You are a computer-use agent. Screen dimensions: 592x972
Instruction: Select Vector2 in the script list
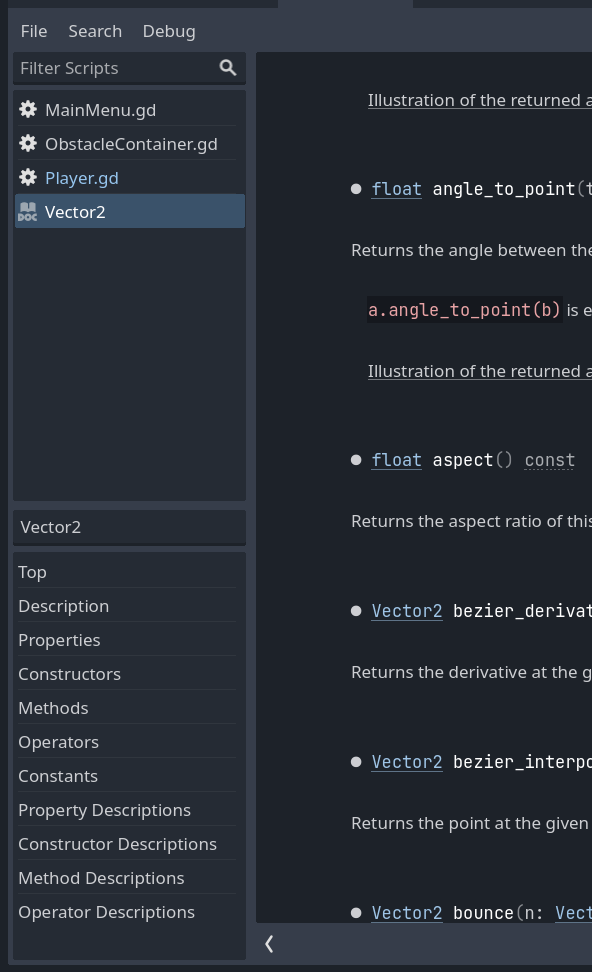pyautogui.click(x=77, y=211)
